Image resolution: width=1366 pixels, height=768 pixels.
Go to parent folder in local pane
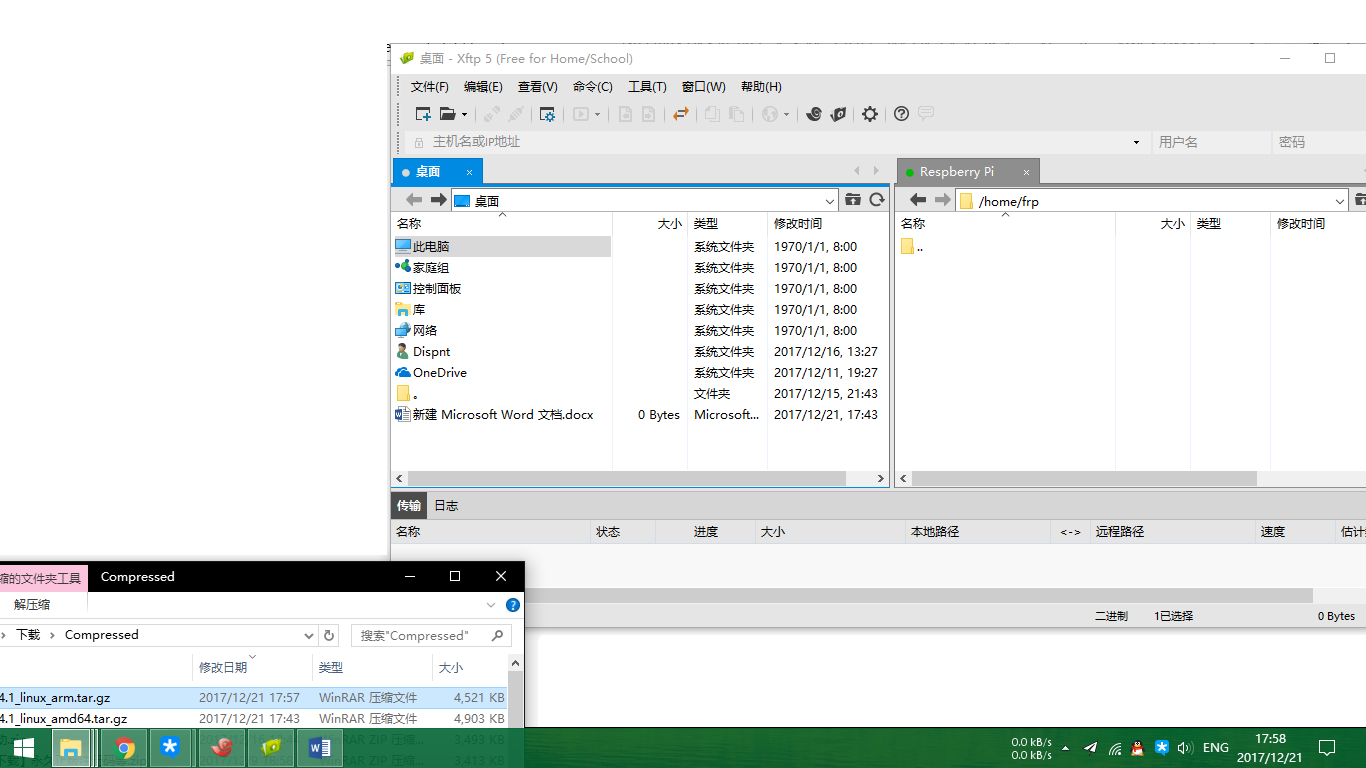click(853, 200)
